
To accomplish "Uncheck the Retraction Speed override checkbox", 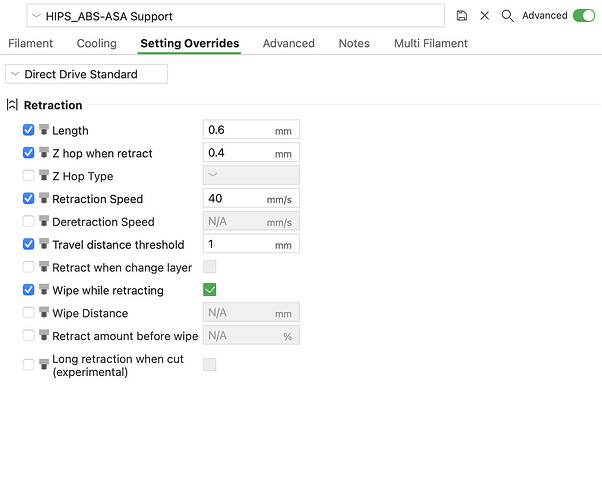I will [x=28, y=199].
